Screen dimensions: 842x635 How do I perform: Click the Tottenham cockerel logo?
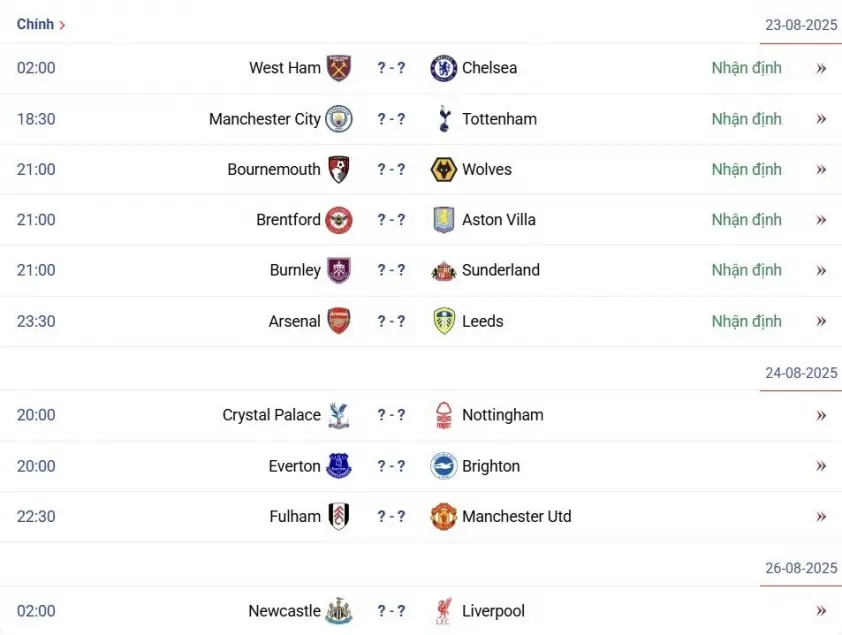444,119
